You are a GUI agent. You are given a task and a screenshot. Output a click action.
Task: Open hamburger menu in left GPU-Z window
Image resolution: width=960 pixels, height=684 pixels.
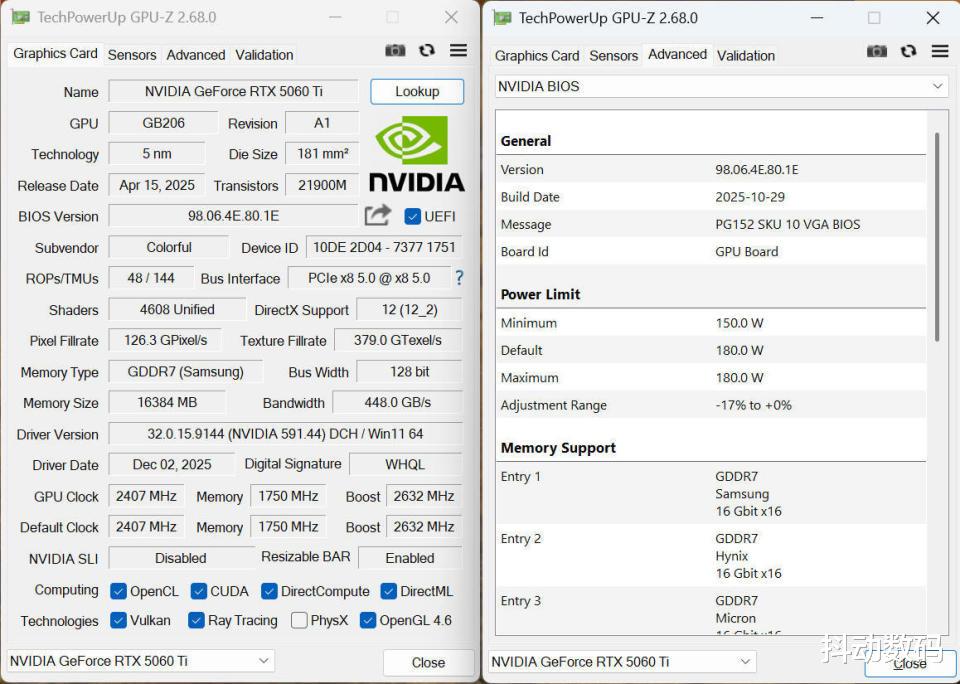click(459, 50)
